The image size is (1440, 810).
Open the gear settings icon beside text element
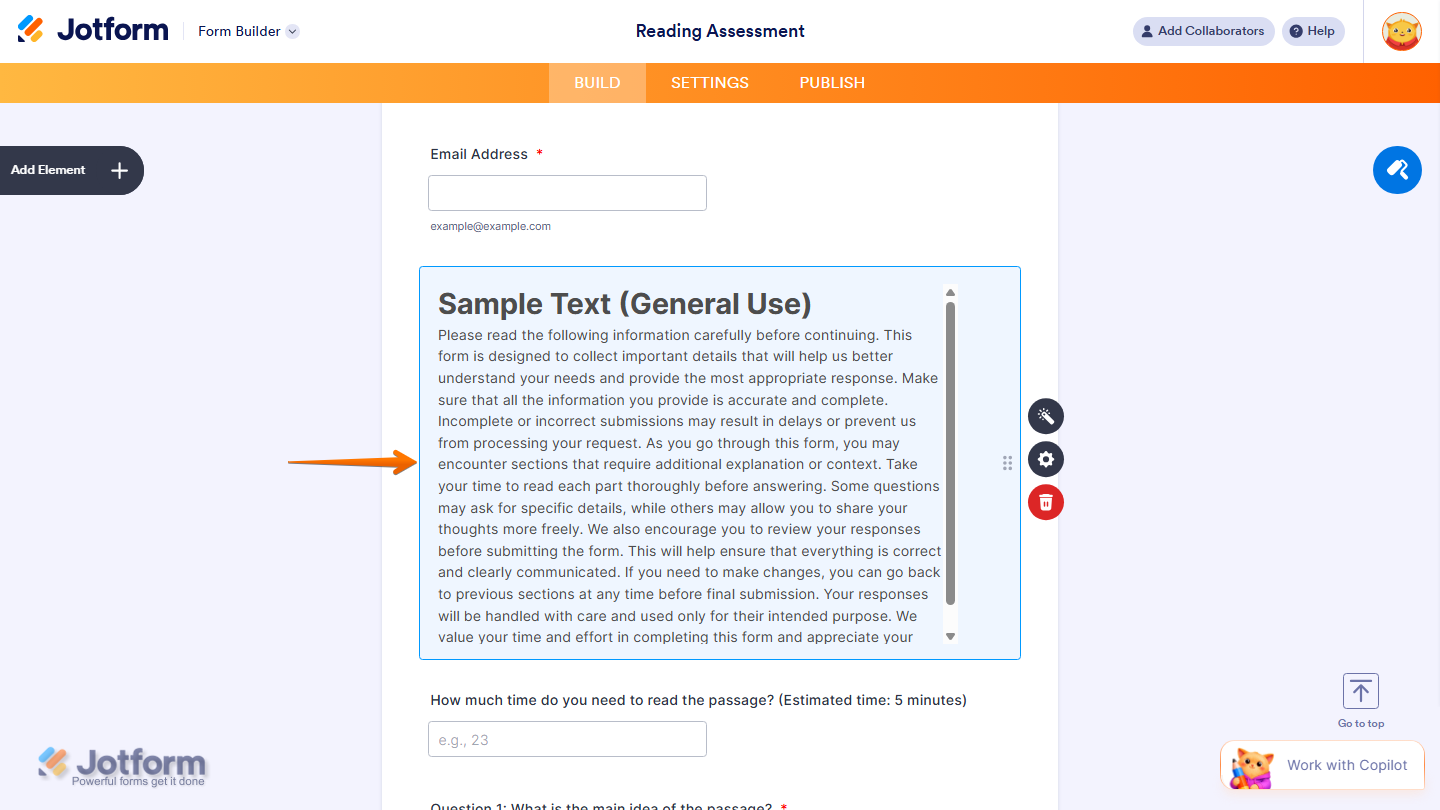1045,459
